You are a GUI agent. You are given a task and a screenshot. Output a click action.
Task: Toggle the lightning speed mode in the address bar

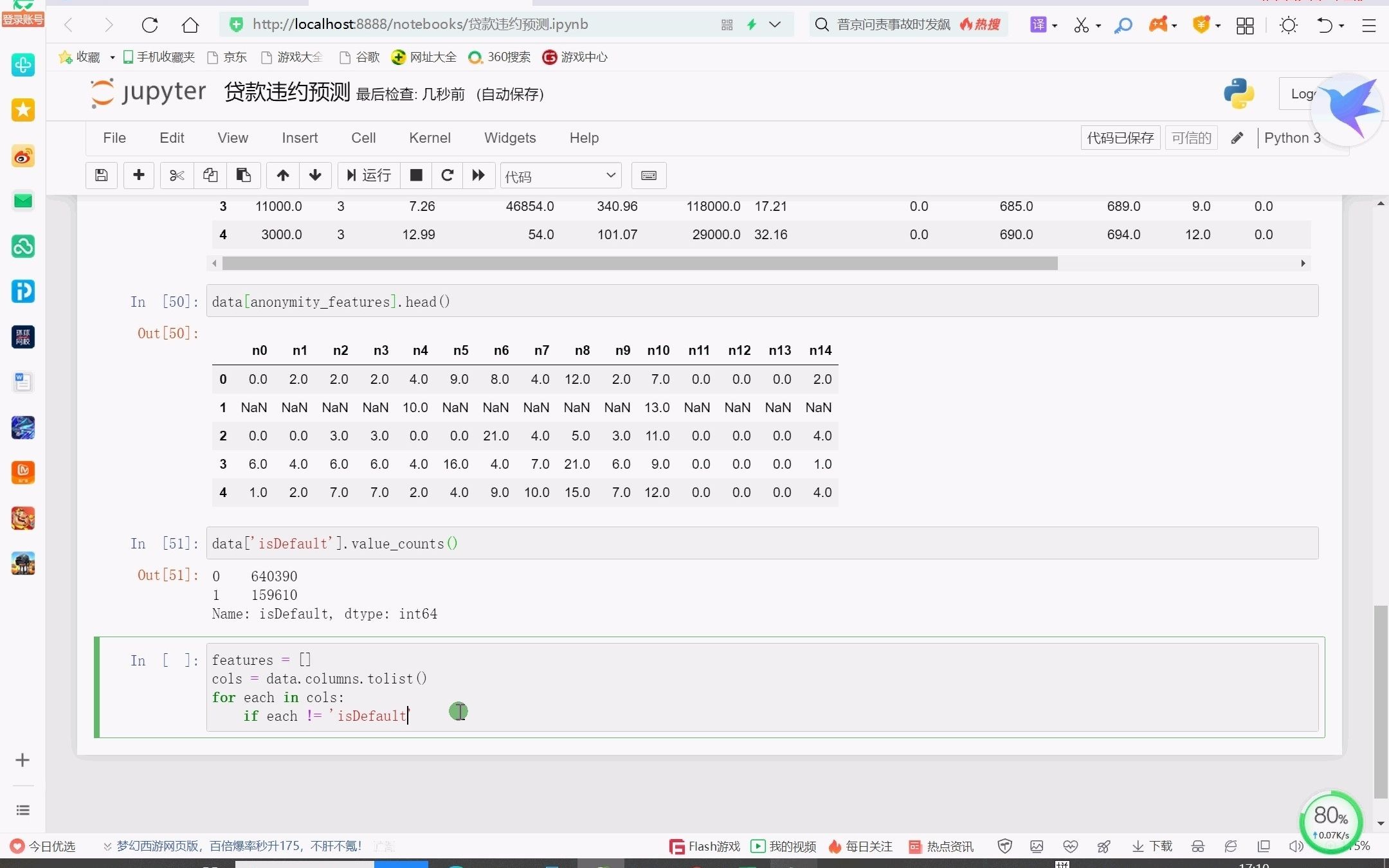pos(750,24)
